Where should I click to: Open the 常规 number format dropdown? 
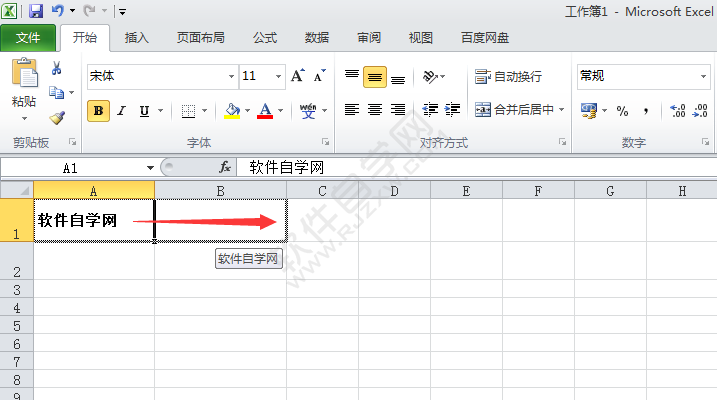pos(703,76)
